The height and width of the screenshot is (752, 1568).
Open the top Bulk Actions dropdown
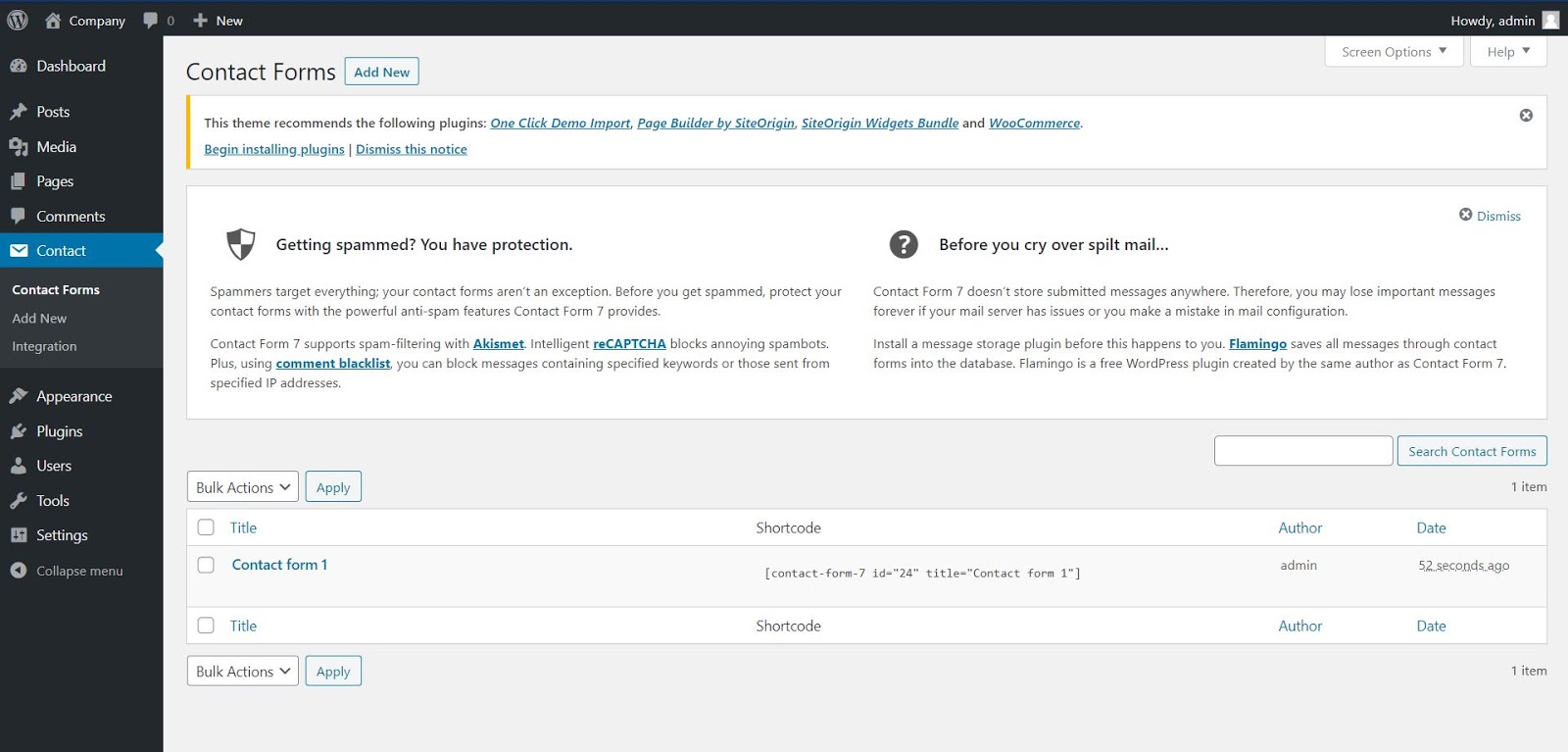[x=242, y=487]
